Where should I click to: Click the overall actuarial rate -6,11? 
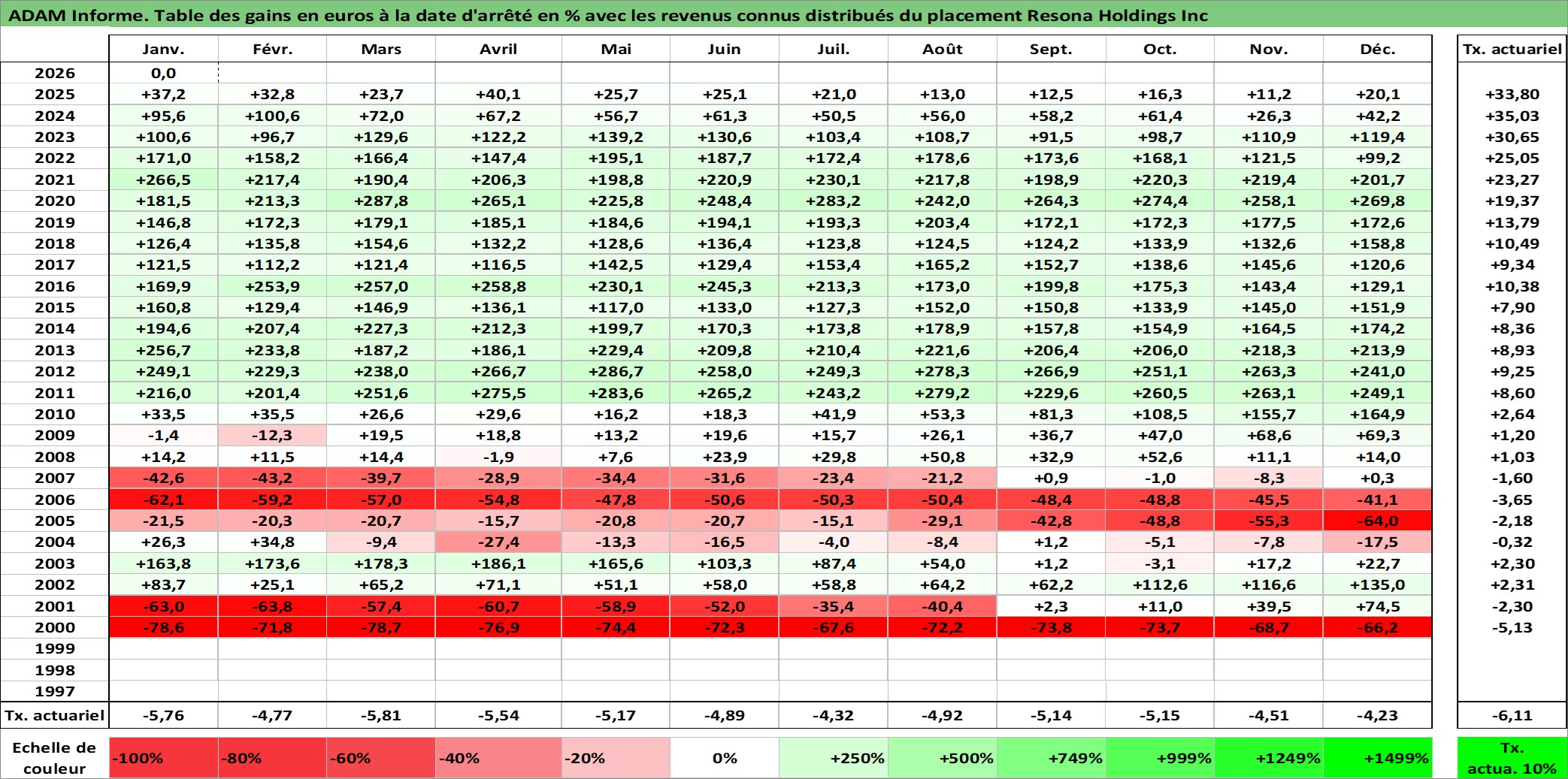pyautogui.click(x=1512, y=715)
